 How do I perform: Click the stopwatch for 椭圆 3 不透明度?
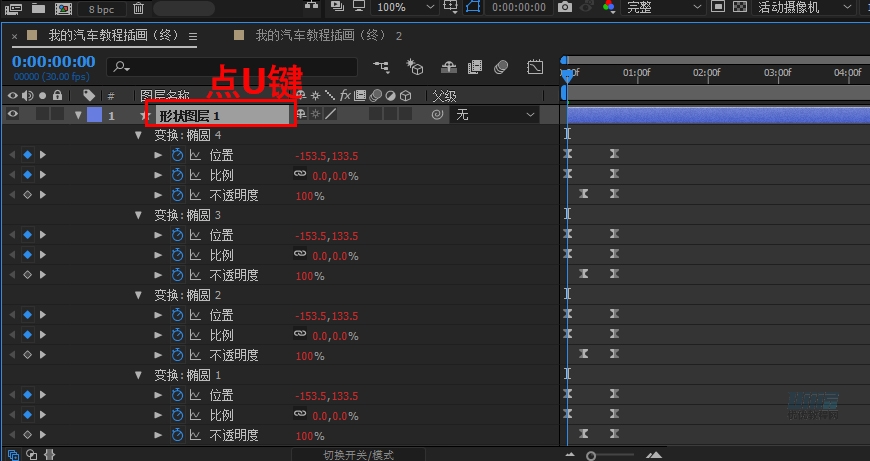pos(177,275)
